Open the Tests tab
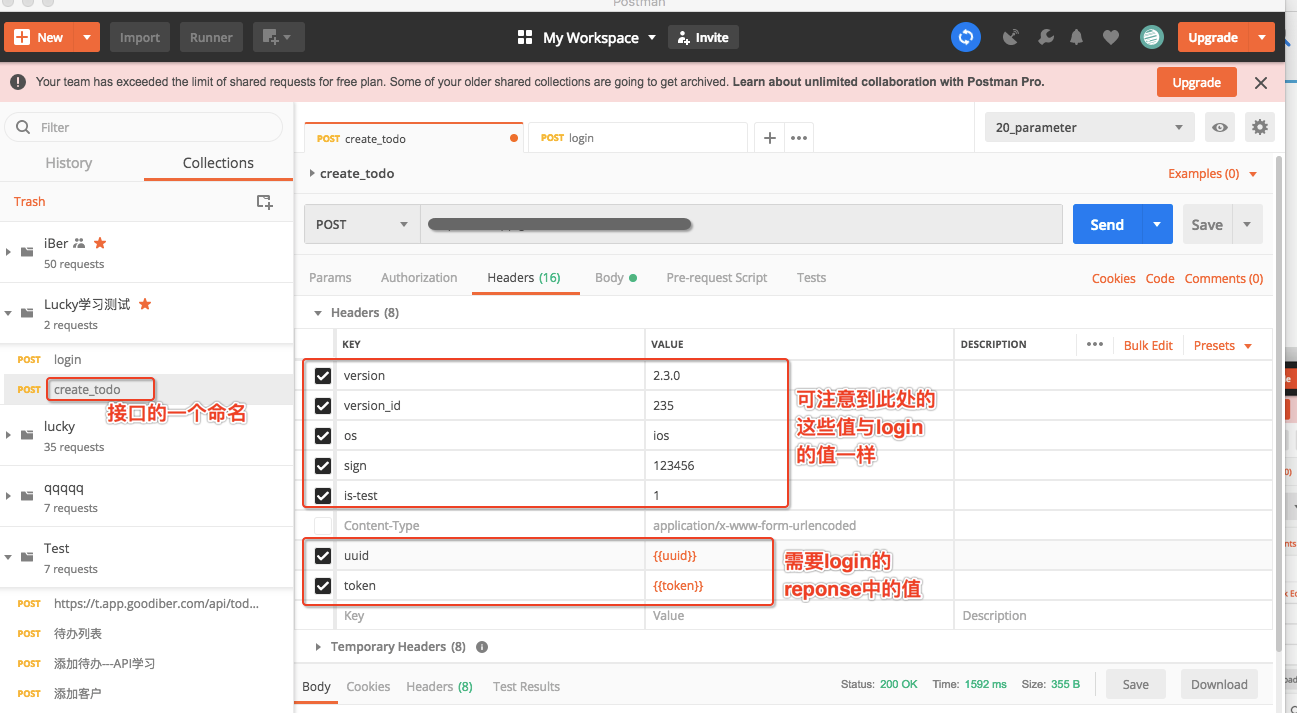The width and height of the screenshot is (1297, 713). [x=811, y=278]
